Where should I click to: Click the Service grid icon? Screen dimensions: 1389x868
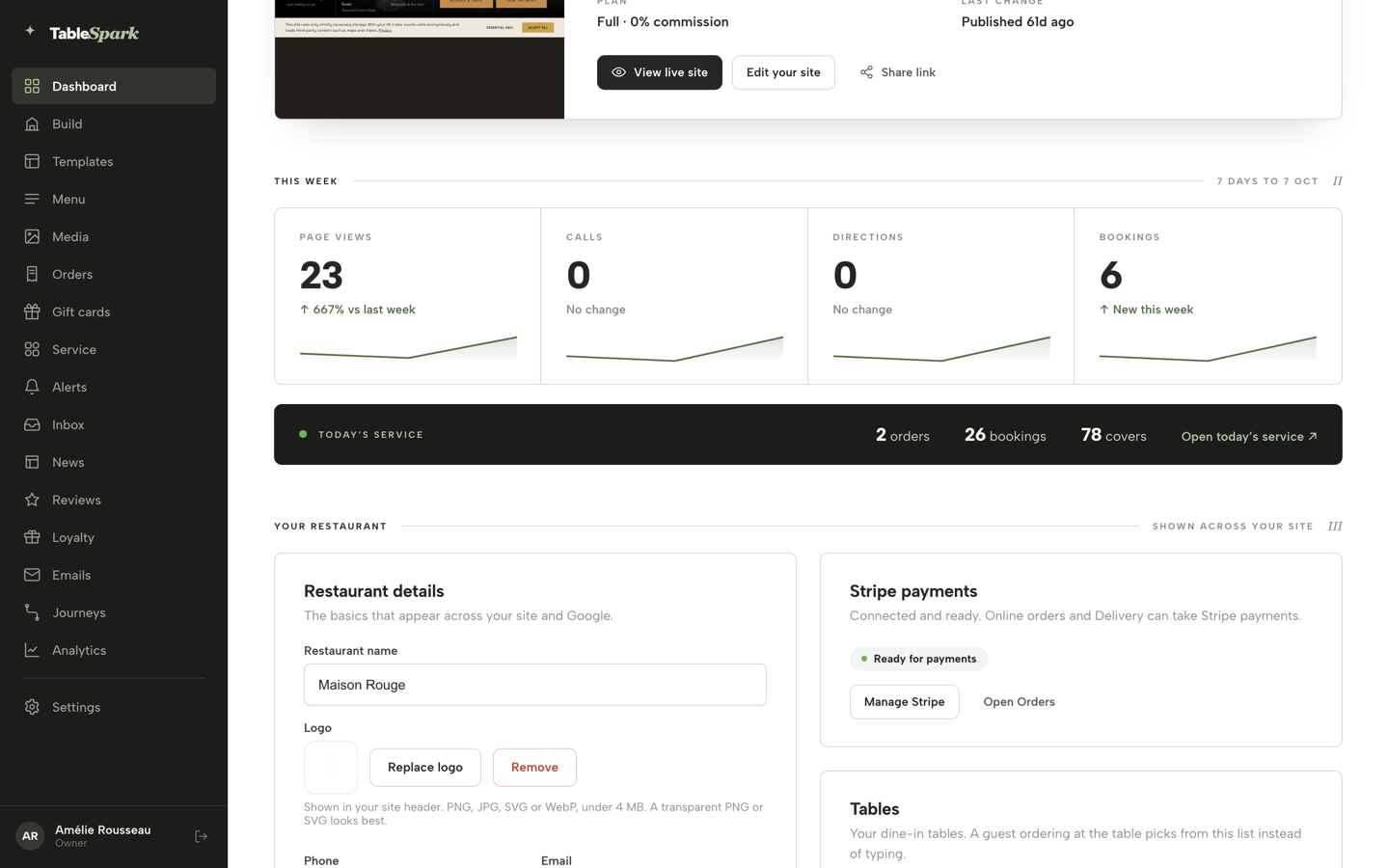click(32, 350)
